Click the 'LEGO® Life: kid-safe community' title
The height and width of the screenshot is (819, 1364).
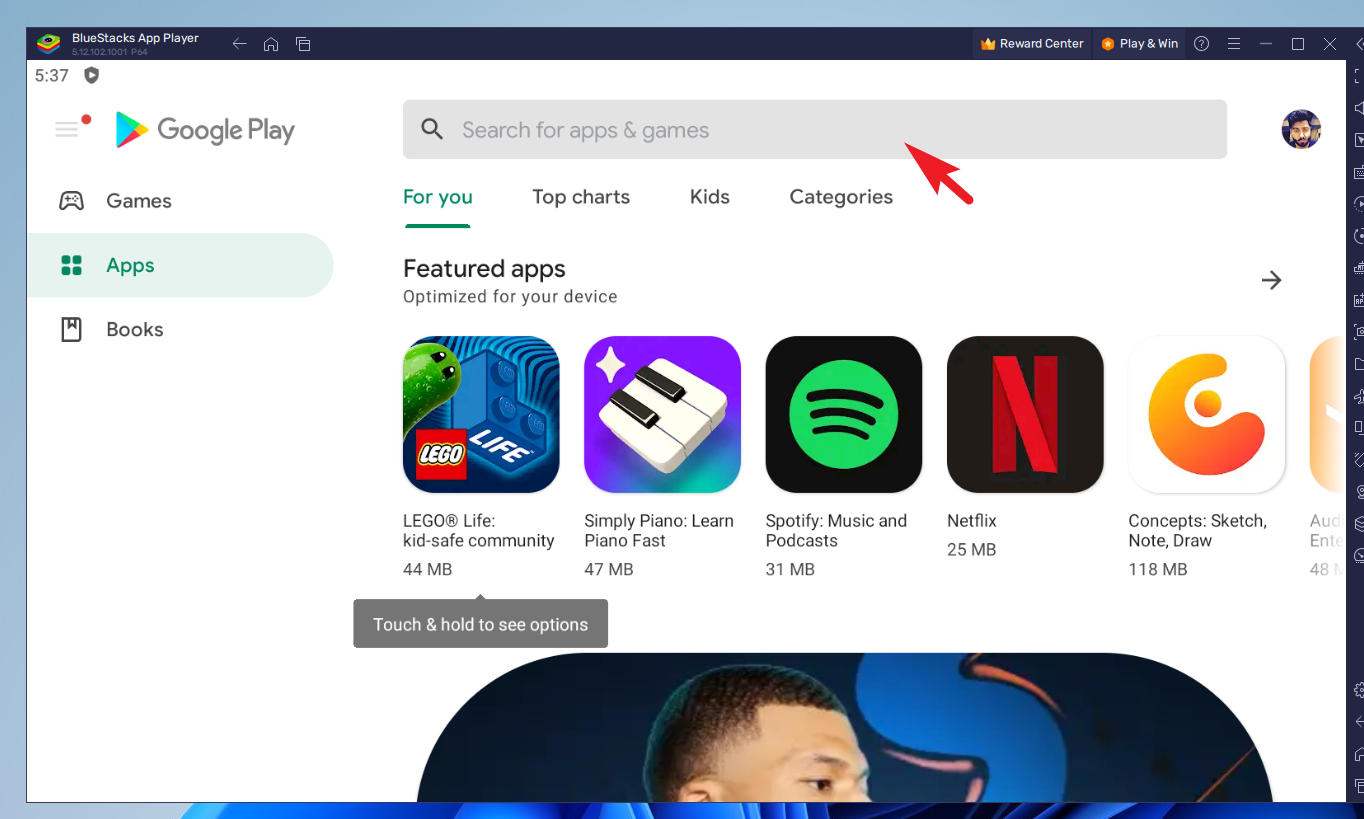point(478,531)
